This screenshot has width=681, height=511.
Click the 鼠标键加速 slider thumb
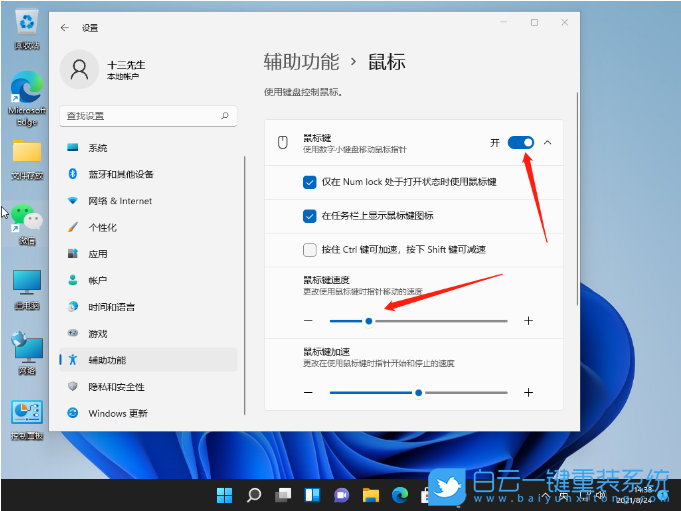coord(419,393)
